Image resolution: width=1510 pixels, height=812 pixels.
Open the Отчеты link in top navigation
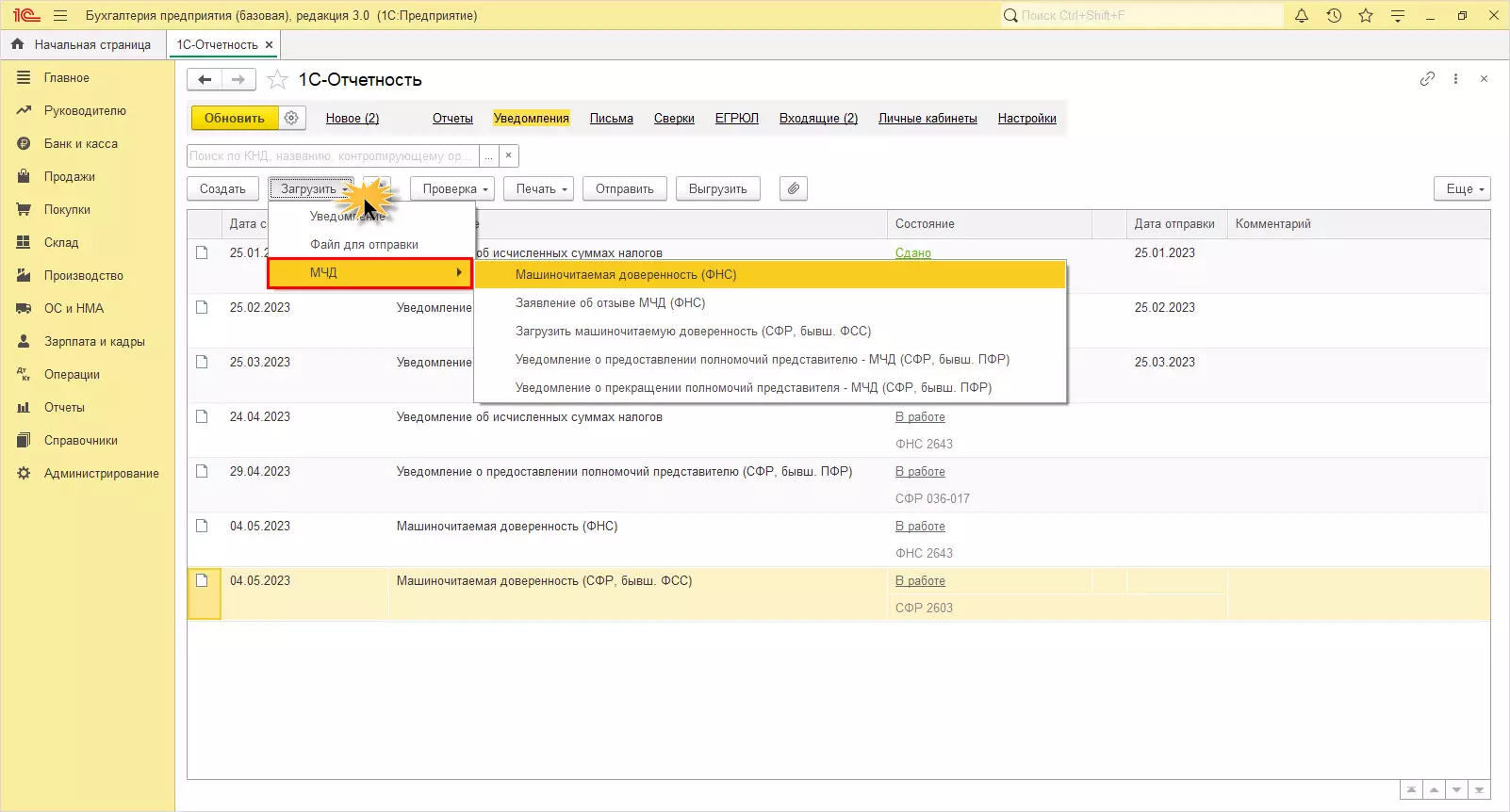(x=452, y=119)
